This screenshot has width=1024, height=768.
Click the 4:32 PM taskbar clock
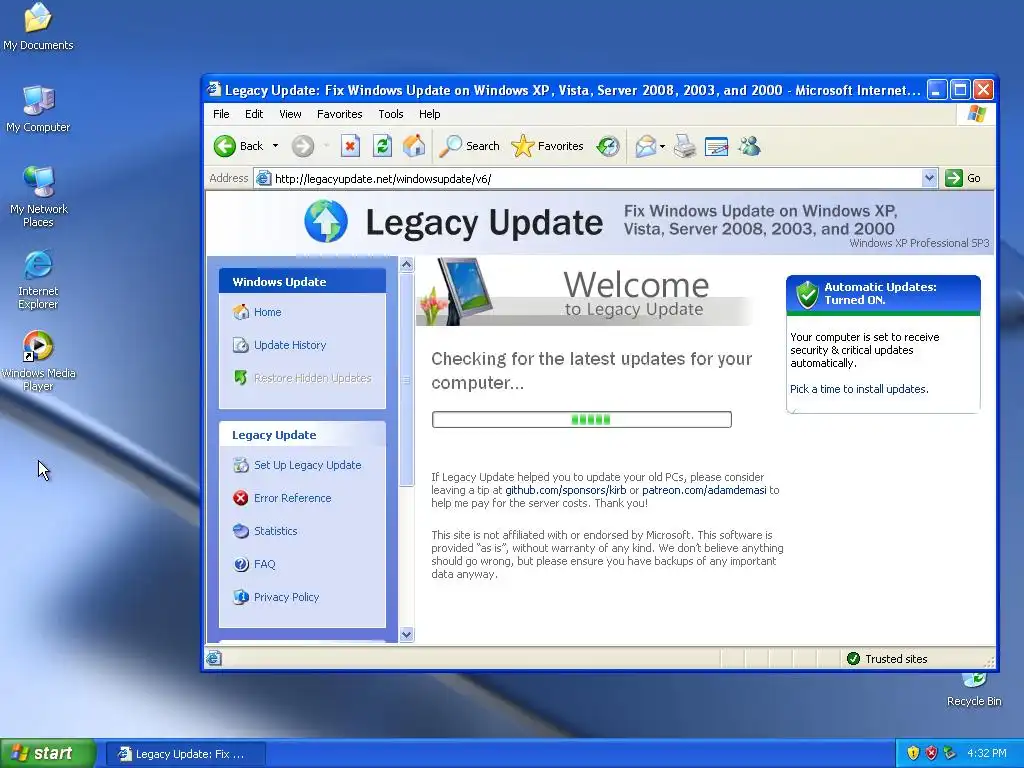pyautogui.click(x=987, y=753)
